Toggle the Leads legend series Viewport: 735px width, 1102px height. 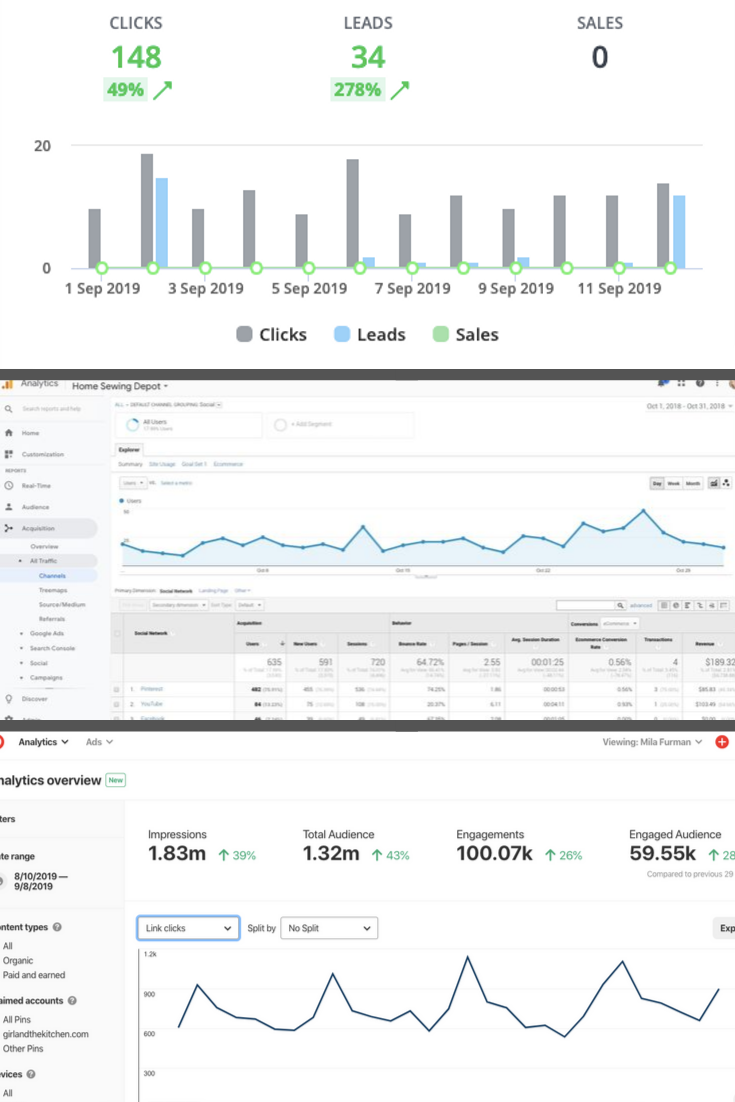pyautogui.click(x=370, y=335)
